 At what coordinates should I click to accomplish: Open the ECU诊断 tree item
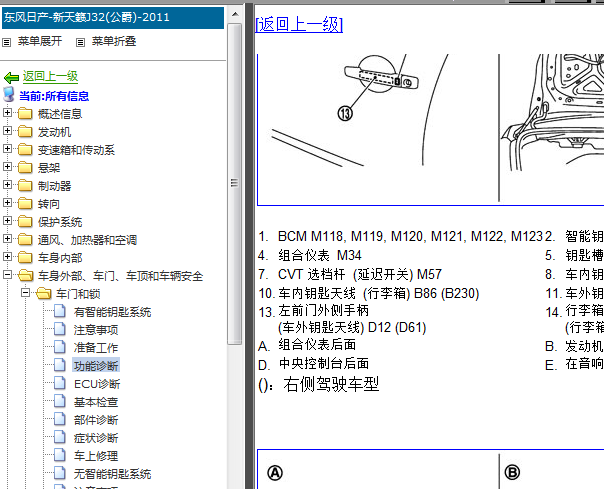(97, 384)
